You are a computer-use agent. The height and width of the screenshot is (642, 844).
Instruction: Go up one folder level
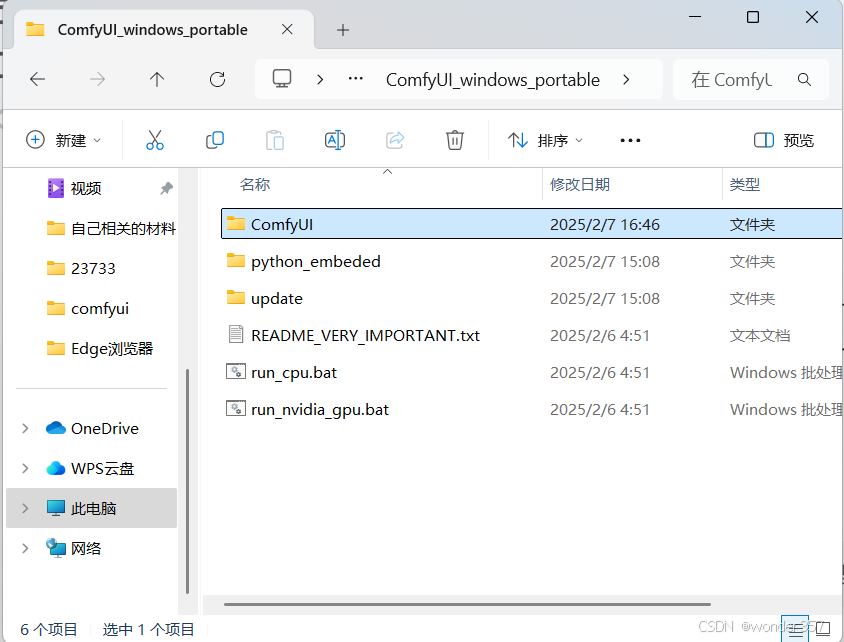coord(157,80)
